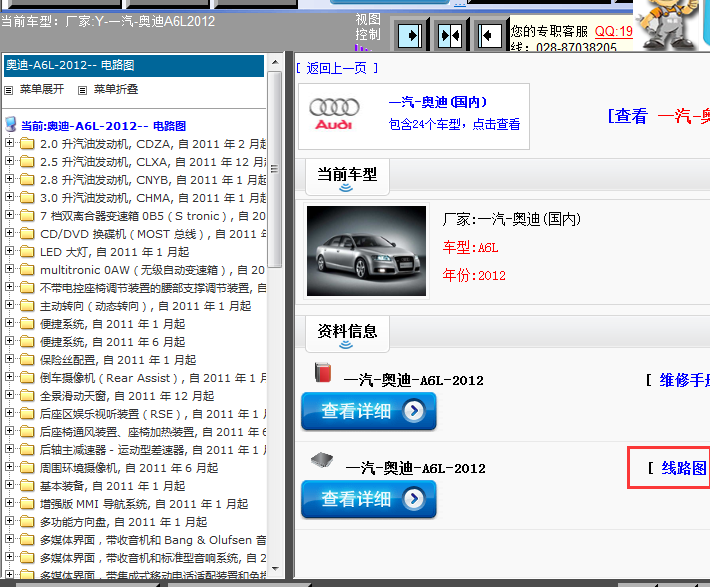Open 后座椅通风装置、座椅加热装置 entry
This screenshot has width=710, height=587.
[x=153, y=432]
